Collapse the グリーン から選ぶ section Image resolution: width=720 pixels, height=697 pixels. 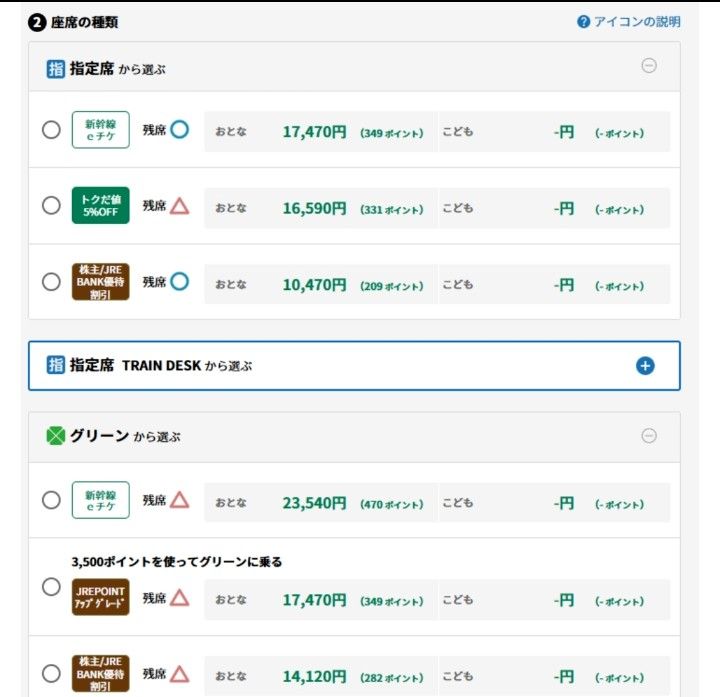[x=648, y=435]
